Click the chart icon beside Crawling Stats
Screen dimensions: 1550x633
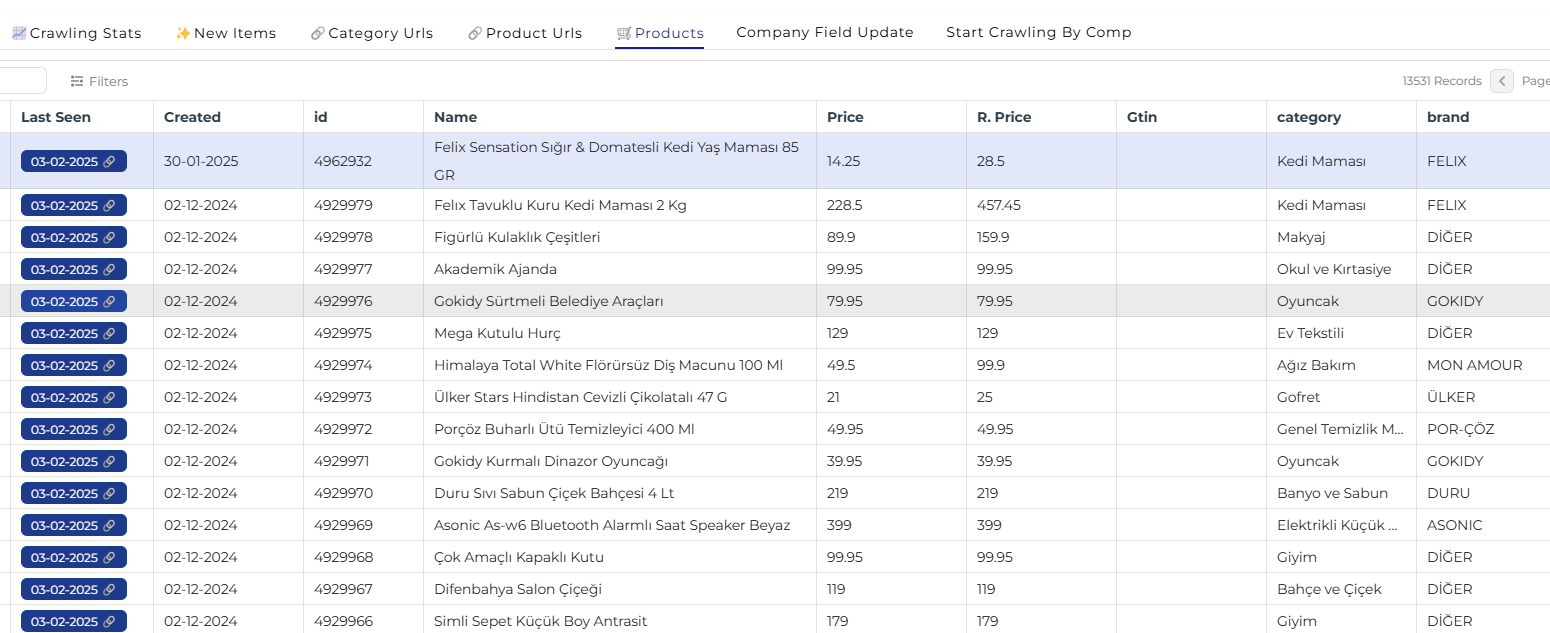click(19, 33)
